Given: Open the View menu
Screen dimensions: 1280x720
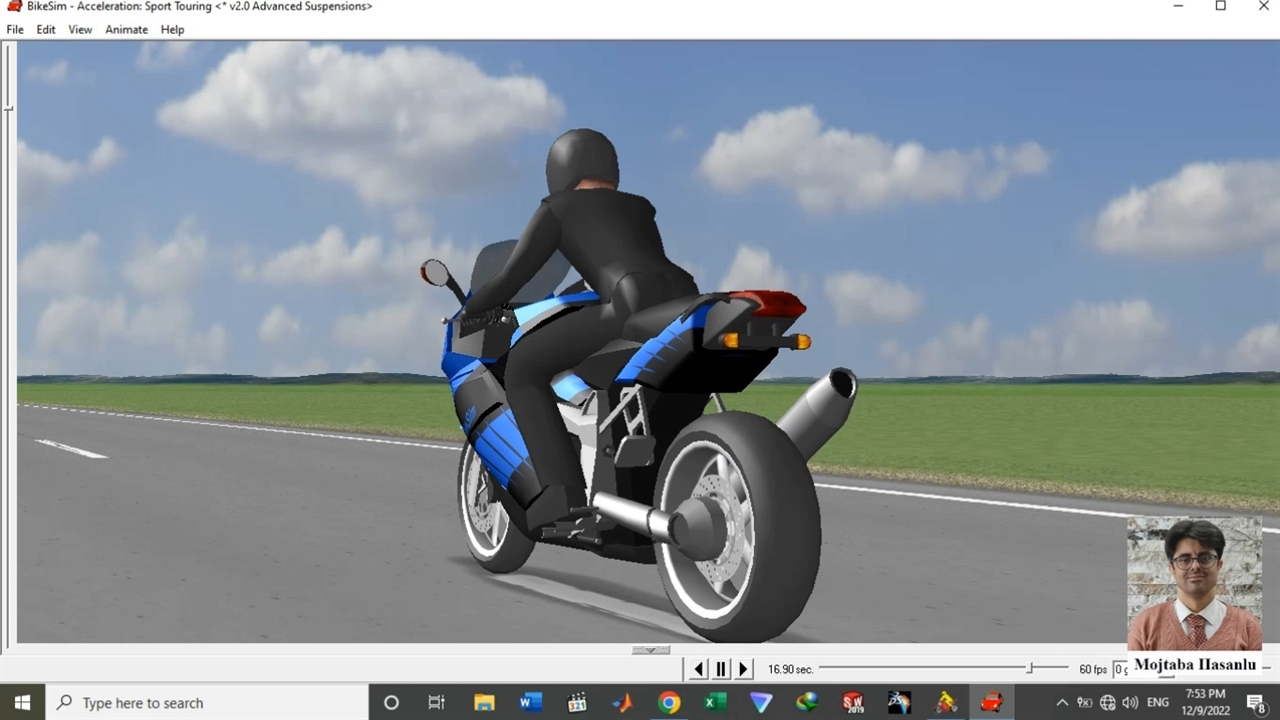Looking at the screenshot, I should click(80, 30).
